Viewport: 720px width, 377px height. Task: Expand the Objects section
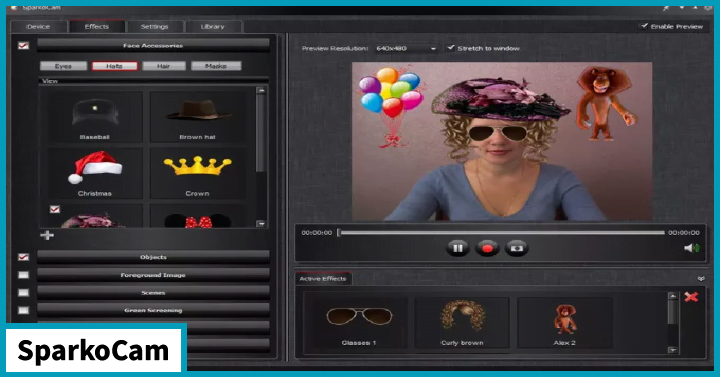click(153, 257)
